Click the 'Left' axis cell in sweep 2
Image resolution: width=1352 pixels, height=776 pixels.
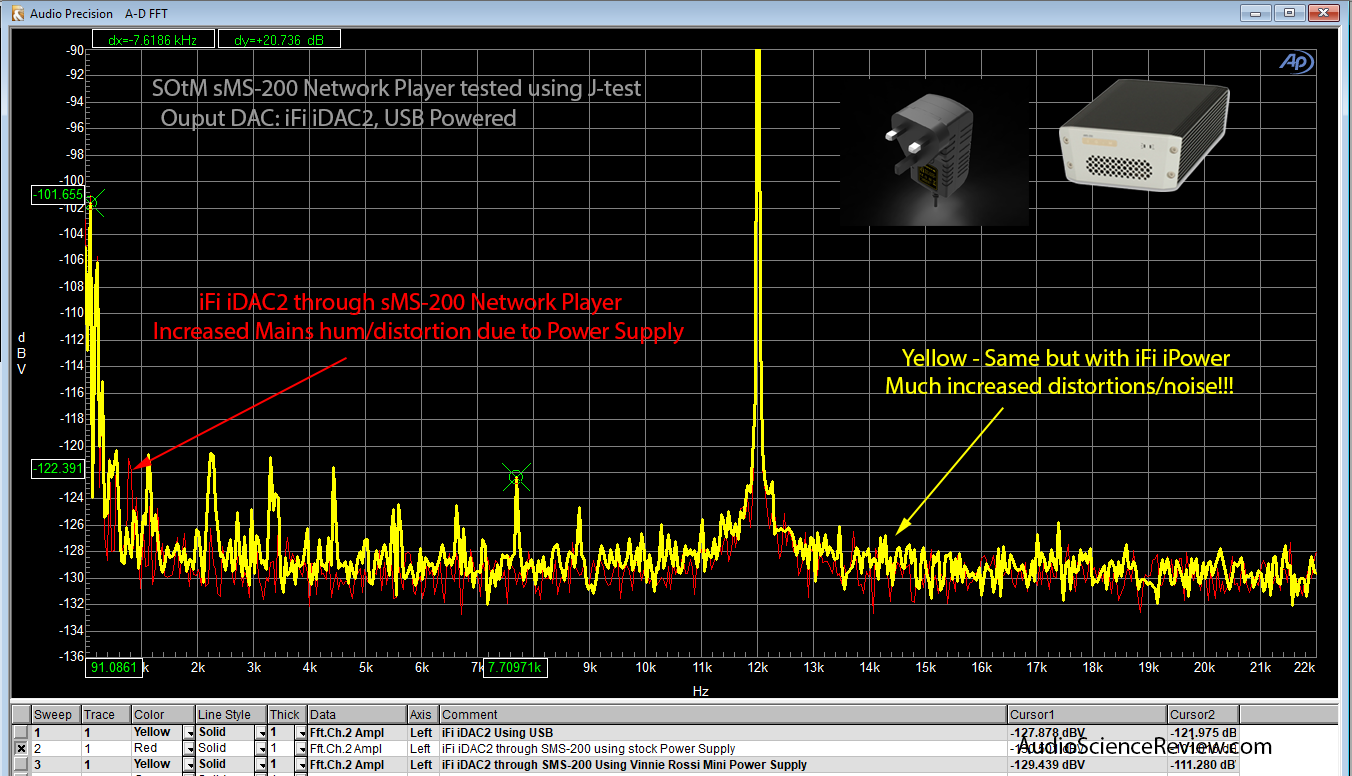pos(421,748)
